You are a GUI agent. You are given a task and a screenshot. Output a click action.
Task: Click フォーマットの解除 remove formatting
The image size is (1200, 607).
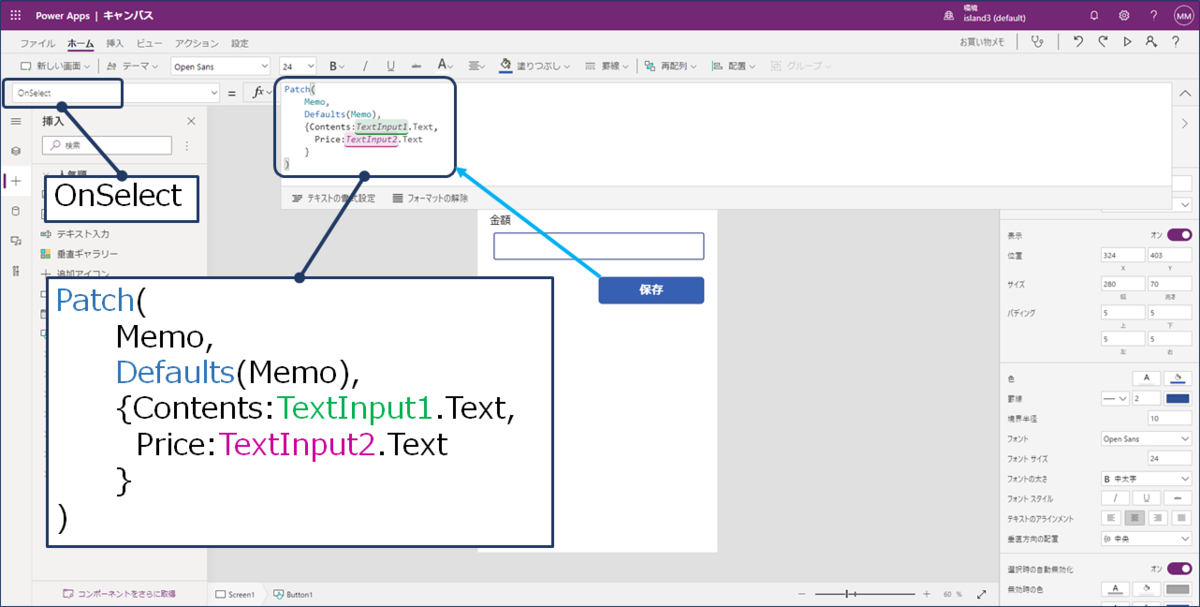pyautogui.click(x=430, y=198)
